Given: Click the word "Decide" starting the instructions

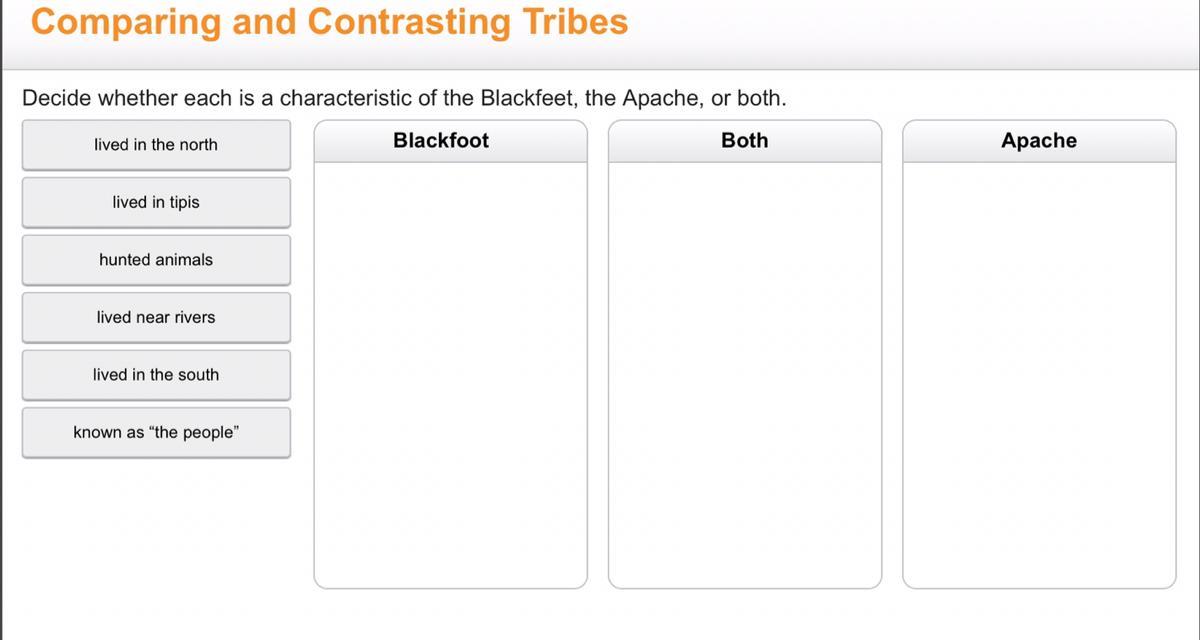Looking at the screenshot, I should click(x=57, y=98).
